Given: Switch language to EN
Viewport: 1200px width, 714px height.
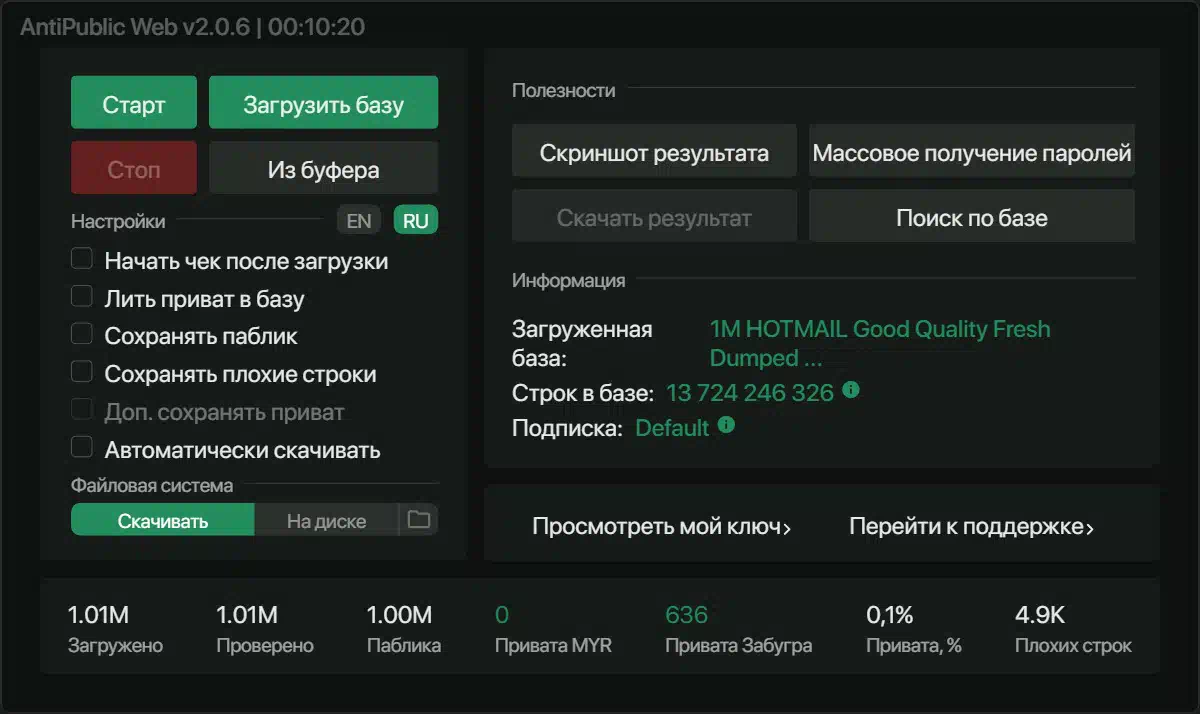Looking at the screenshot, I should click(x=359, y=221).
